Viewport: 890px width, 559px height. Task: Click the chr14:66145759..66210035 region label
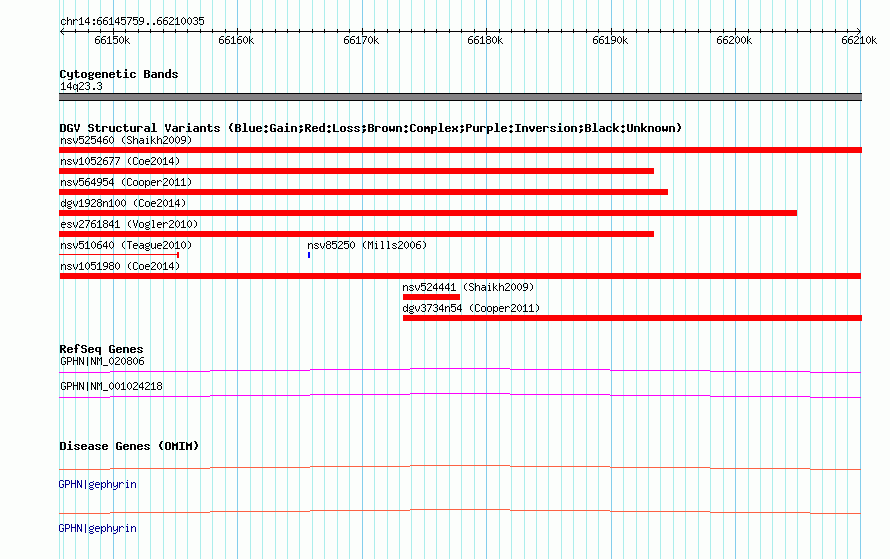tap(132, 21)
